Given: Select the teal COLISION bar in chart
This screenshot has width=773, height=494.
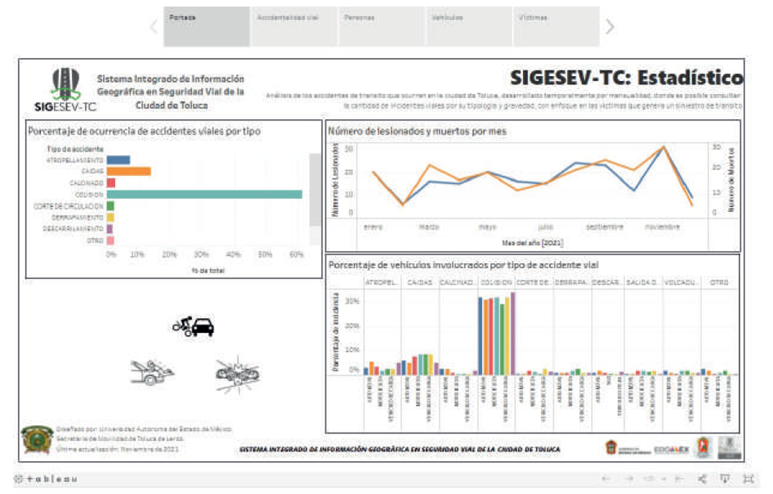Looking at the screenshot, I should 204,194.
